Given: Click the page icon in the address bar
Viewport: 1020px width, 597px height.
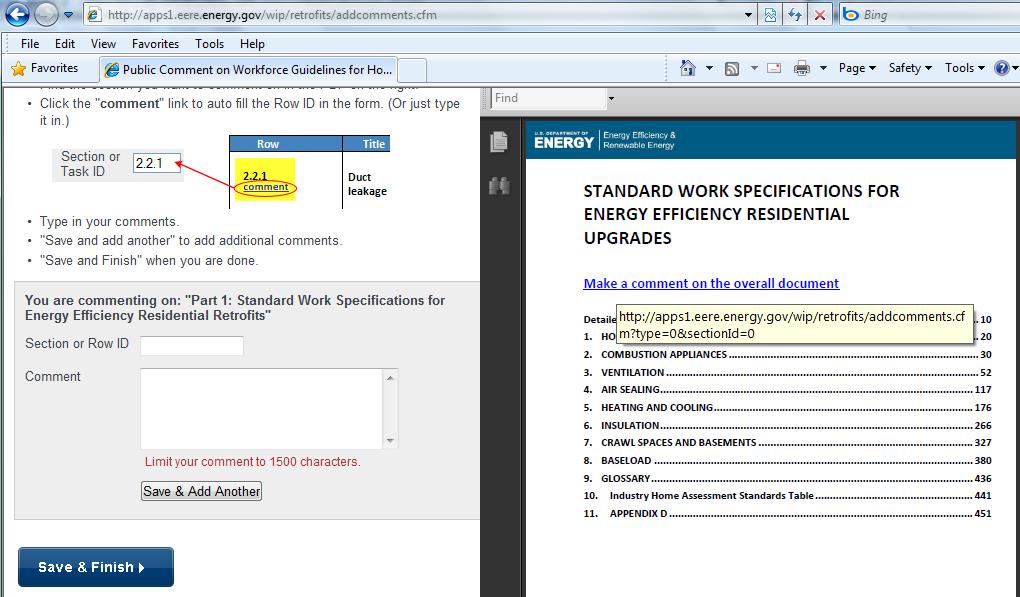Looking at the screenshot, I should pos(94,14).
